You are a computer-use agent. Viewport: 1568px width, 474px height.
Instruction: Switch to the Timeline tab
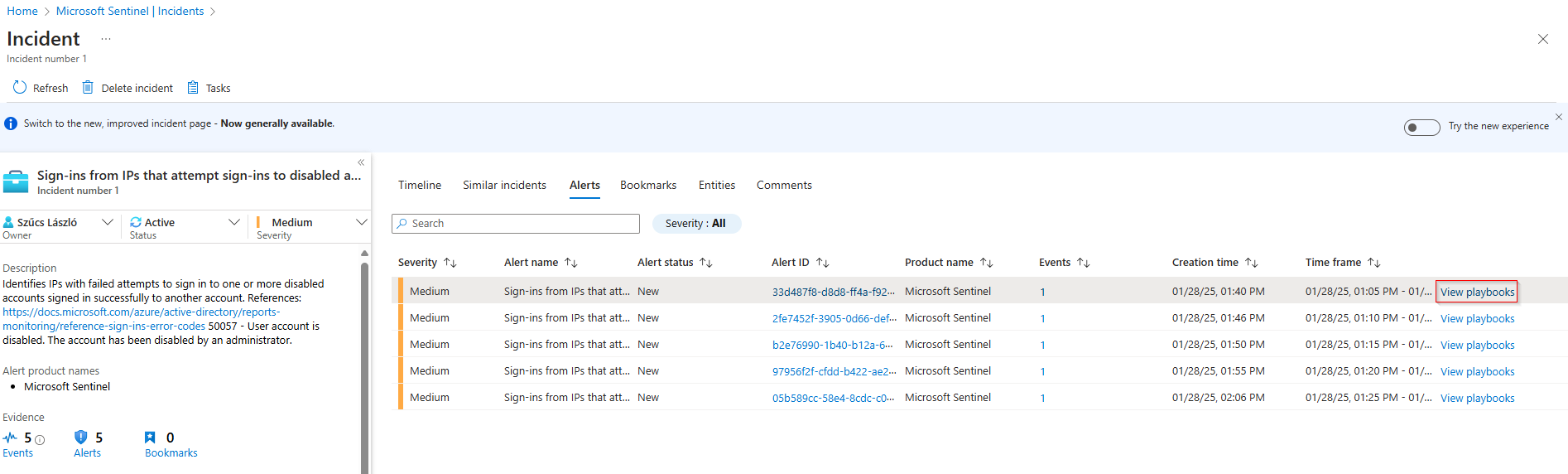420,186
